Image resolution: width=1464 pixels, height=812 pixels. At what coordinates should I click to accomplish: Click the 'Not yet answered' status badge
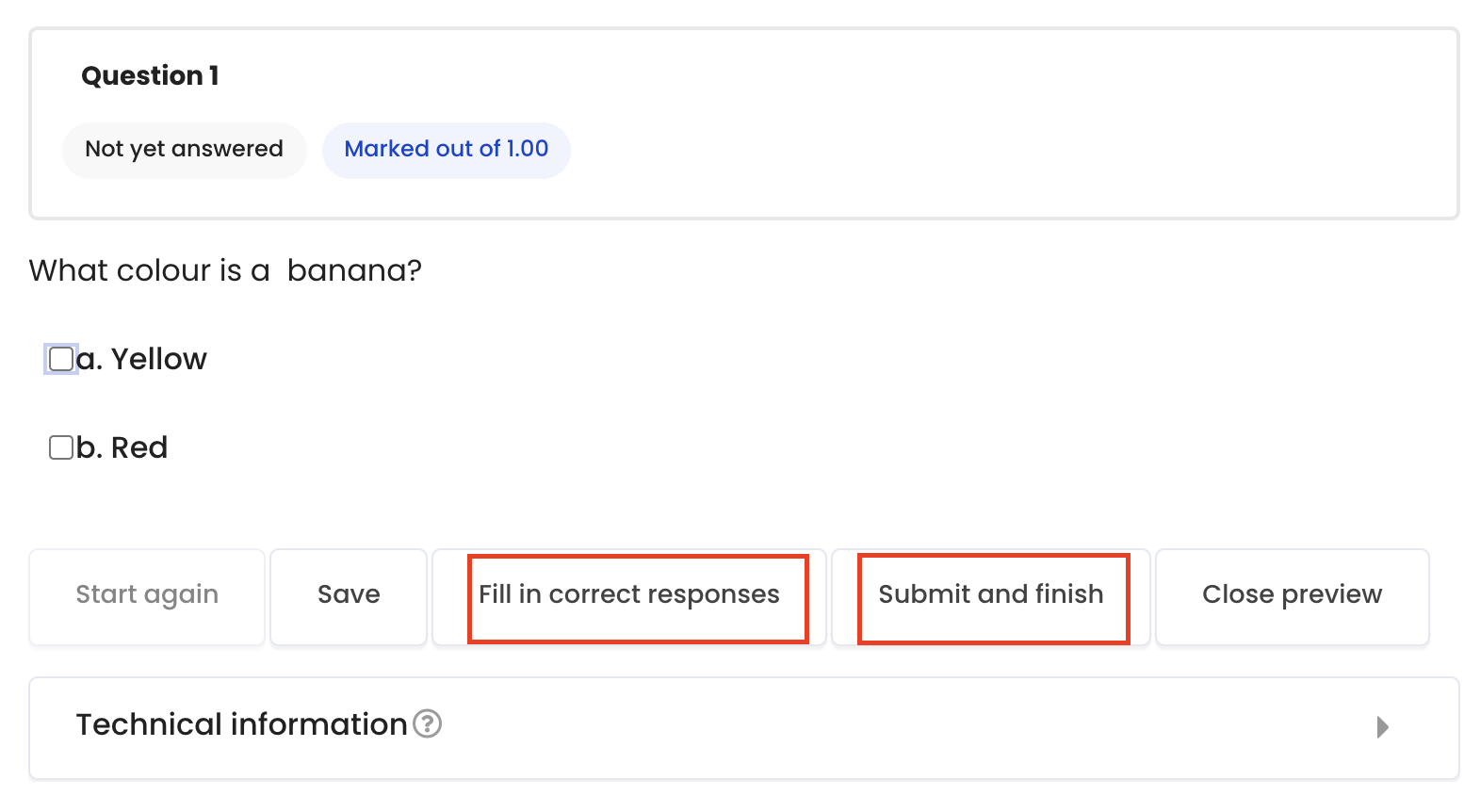tap(185, 150)
